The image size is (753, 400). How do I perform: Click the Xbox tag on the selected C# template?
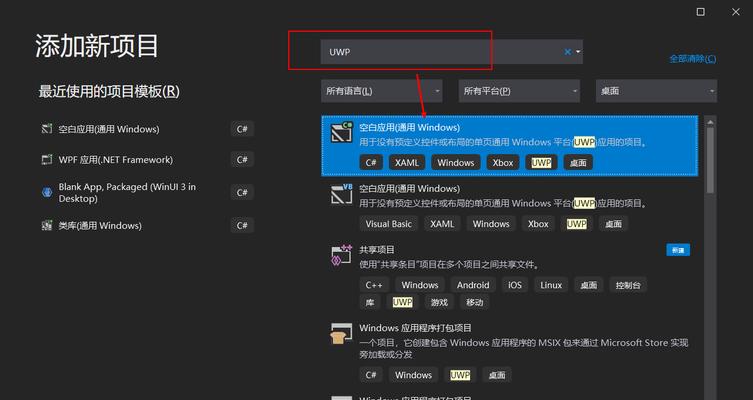[x=503, y=162]
